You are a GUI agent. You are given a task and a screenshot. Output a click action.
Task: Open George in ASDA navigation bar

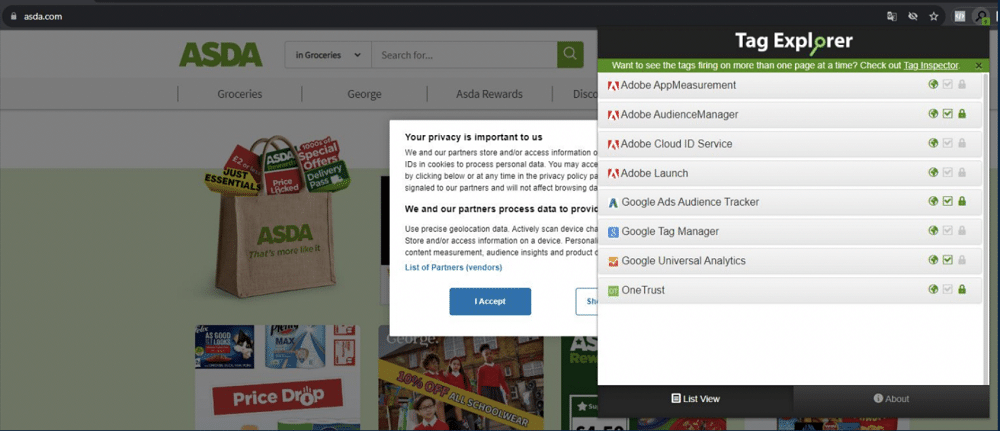pos(364,94)
